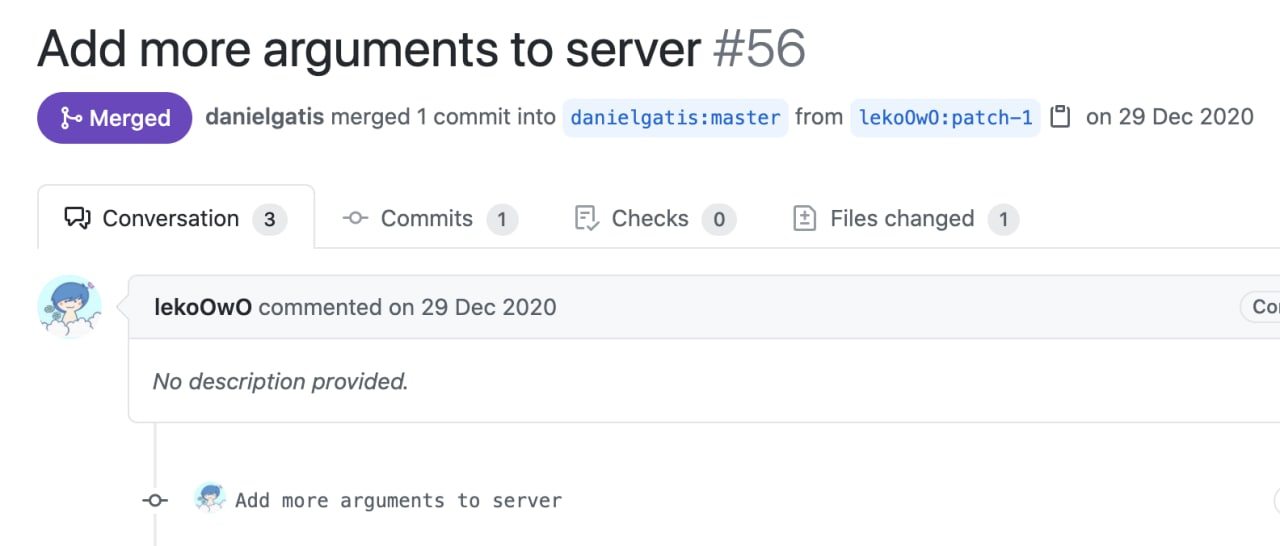Open the danielgatis:master branch link
This screenshot has width=1280, height=546.
(675, 117)
